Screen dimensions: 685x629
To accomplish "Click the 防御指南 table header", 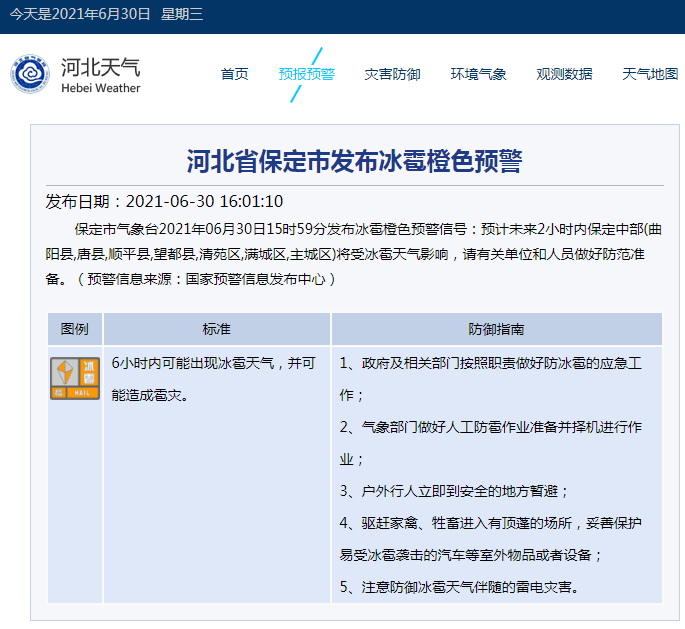I will tap(496, 329).
